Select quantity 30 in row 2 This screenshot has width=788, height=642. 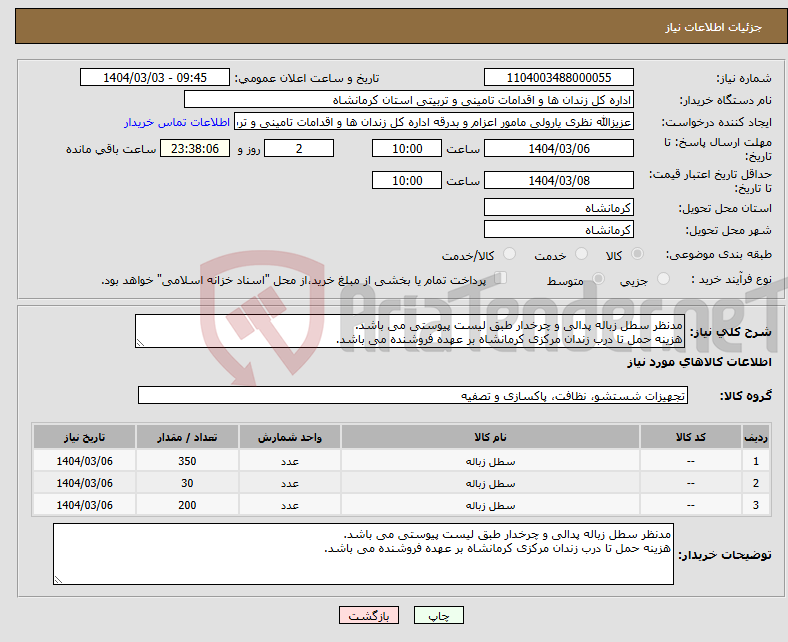[187, 483]
